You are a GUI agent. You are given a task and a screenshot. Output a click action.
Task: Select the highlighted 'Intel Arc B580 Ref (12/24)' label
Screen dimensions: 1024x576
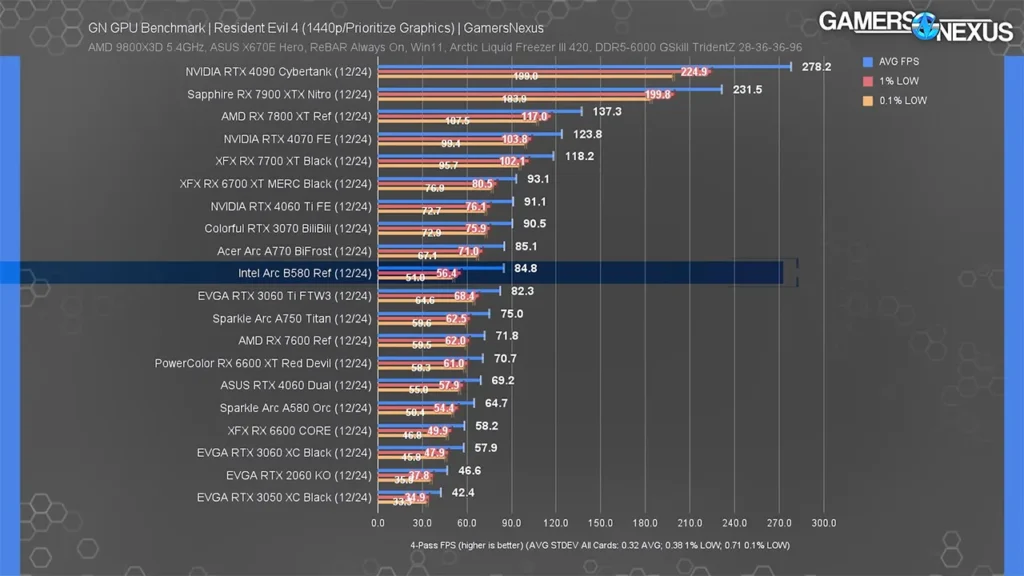(305, 274)
